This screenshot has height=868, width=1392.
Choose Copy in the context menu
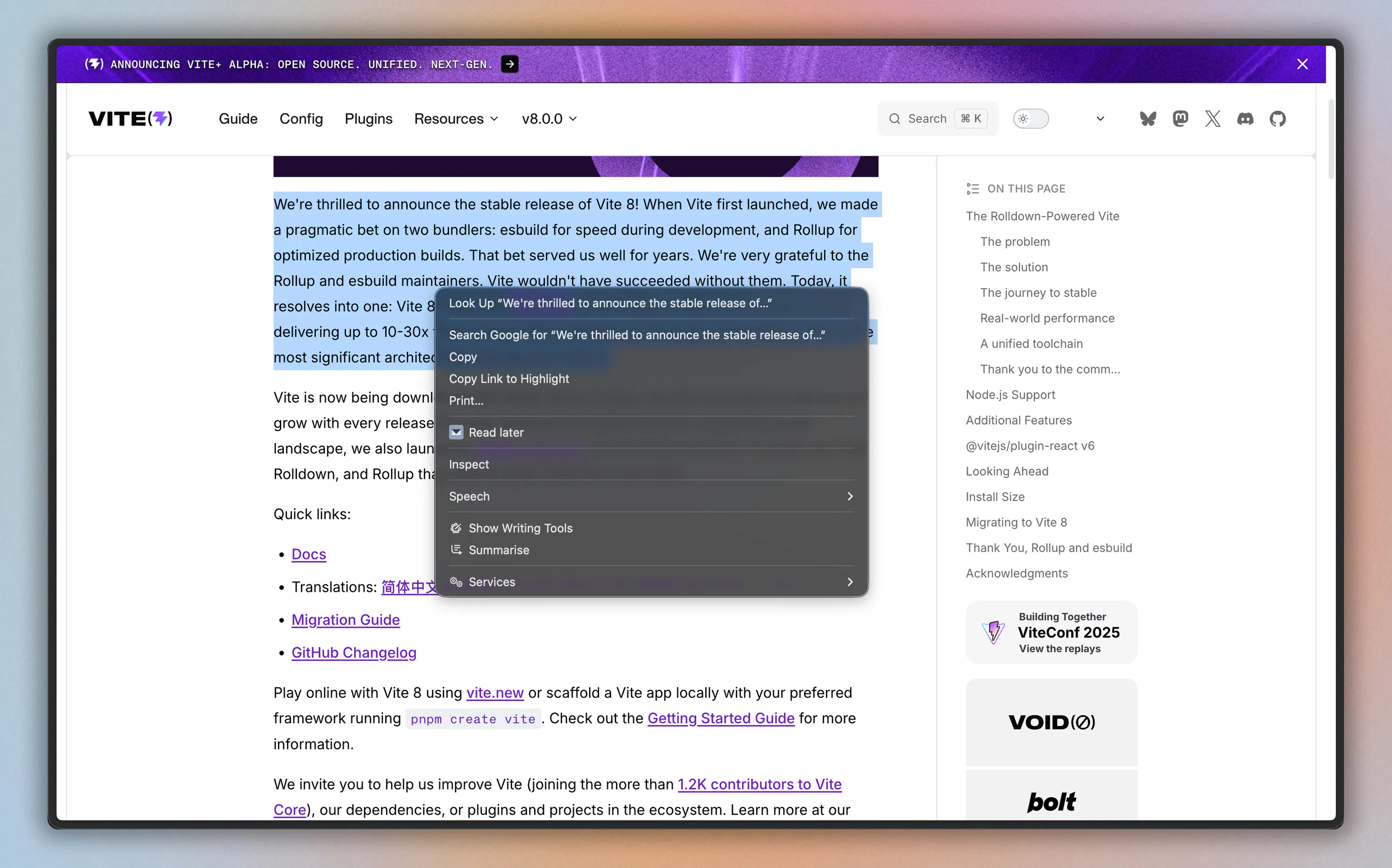click(x=652, y=356)
